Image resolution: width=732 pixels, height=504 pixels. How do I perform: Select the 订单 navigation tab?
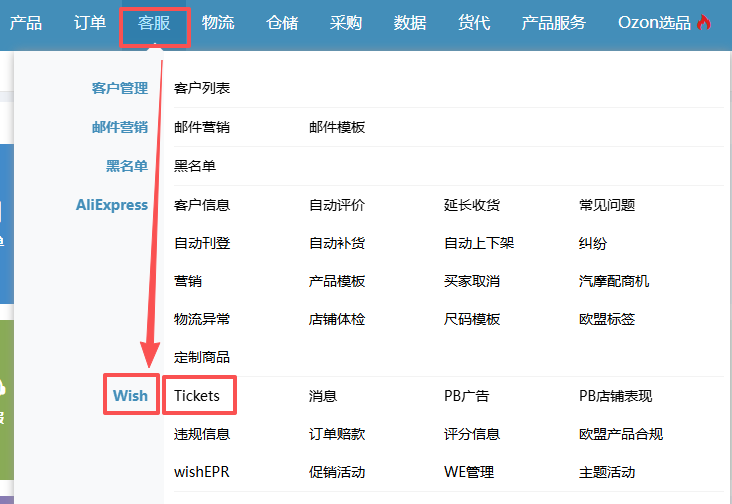[90, 23]
